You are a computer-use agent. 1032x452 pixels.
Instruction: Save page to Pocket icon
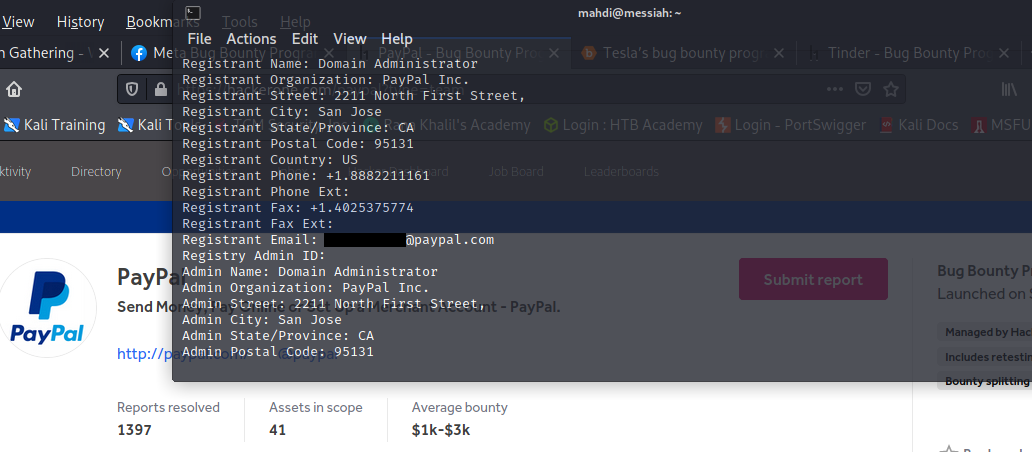[x=863, y=89]
